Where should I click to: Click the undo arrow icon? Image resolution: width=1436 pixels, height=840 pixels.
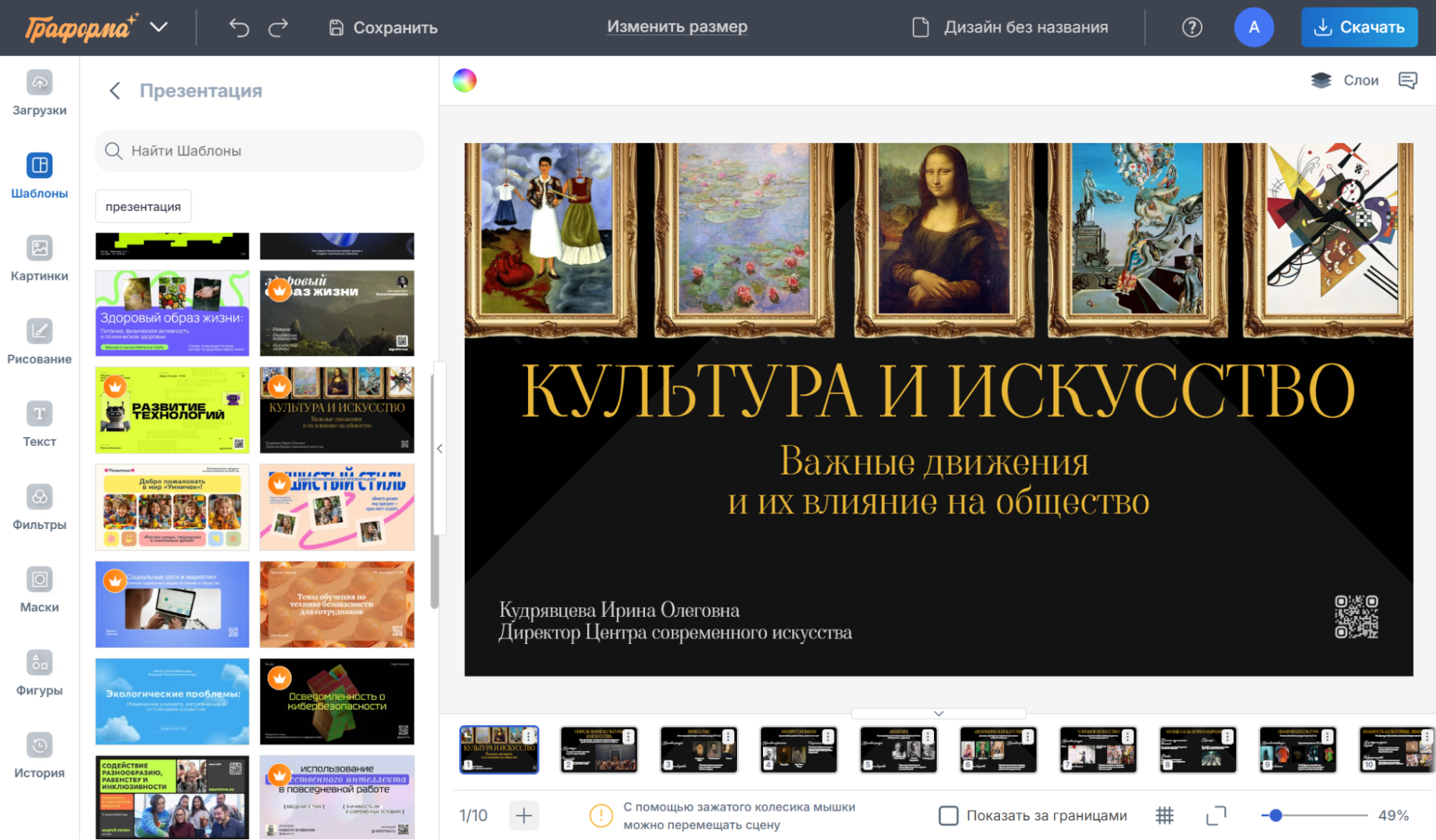point(238,27)
